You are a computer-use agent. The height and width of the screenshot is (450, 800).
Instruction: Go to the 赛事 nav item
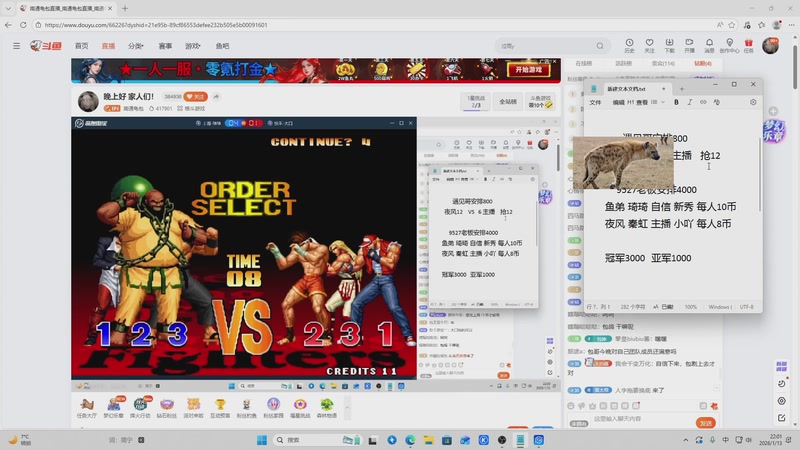pos(165,46)
